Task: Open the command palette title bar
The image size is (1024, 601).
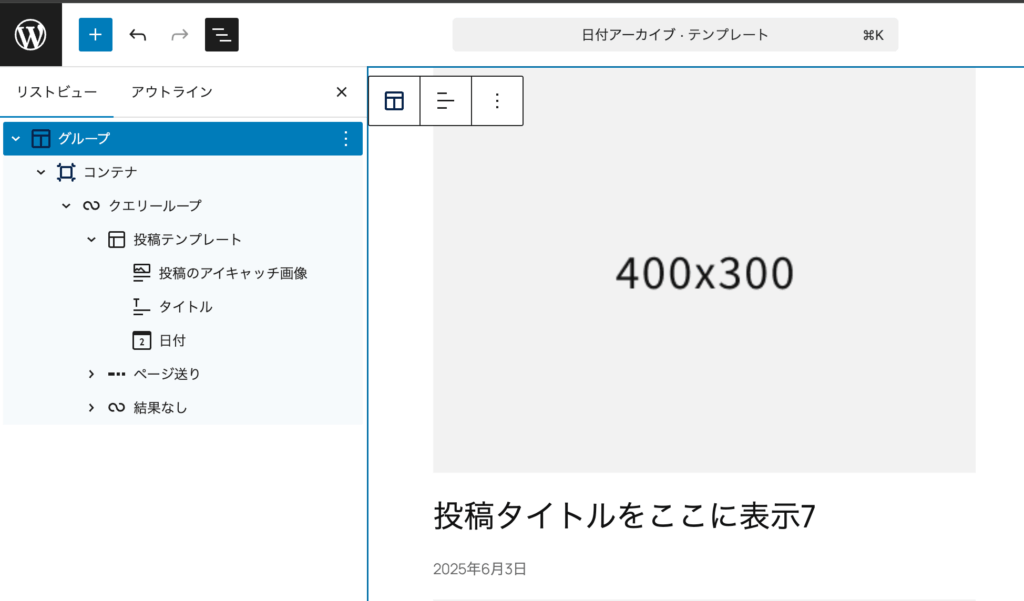Action: click(675, 35)
